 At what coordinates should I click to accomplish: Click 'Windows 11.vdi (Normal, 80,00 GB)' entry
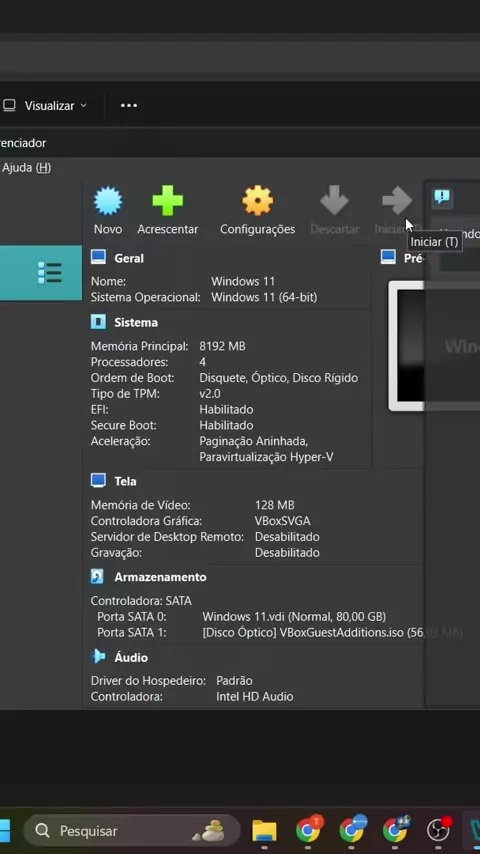294,617
